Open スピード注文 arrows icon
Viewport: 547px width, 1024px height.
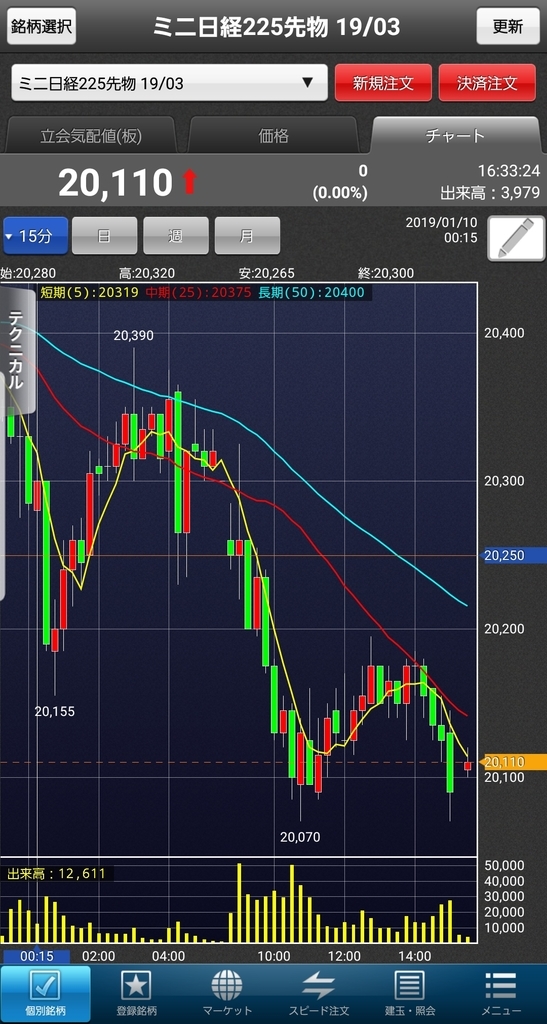(x=319, y=994)
